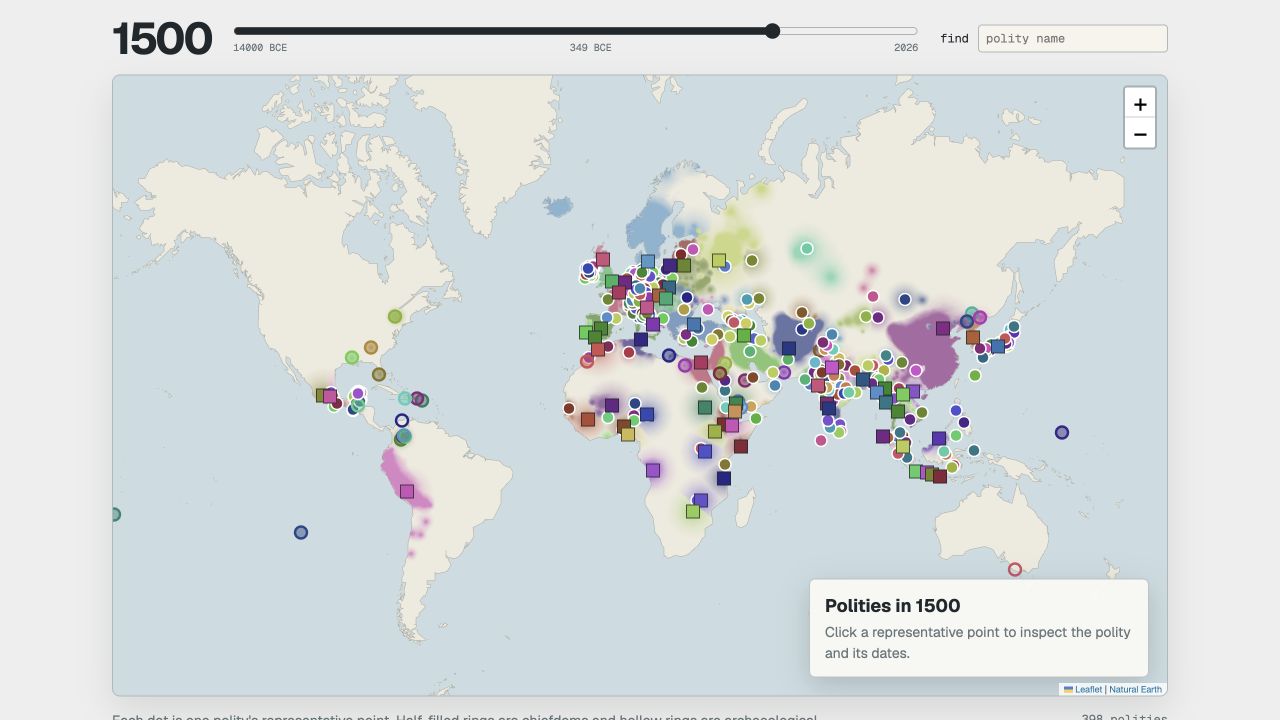1280x720 pixels.
Task: Select the green circle in eastern North America
Action: coord(395,316)
